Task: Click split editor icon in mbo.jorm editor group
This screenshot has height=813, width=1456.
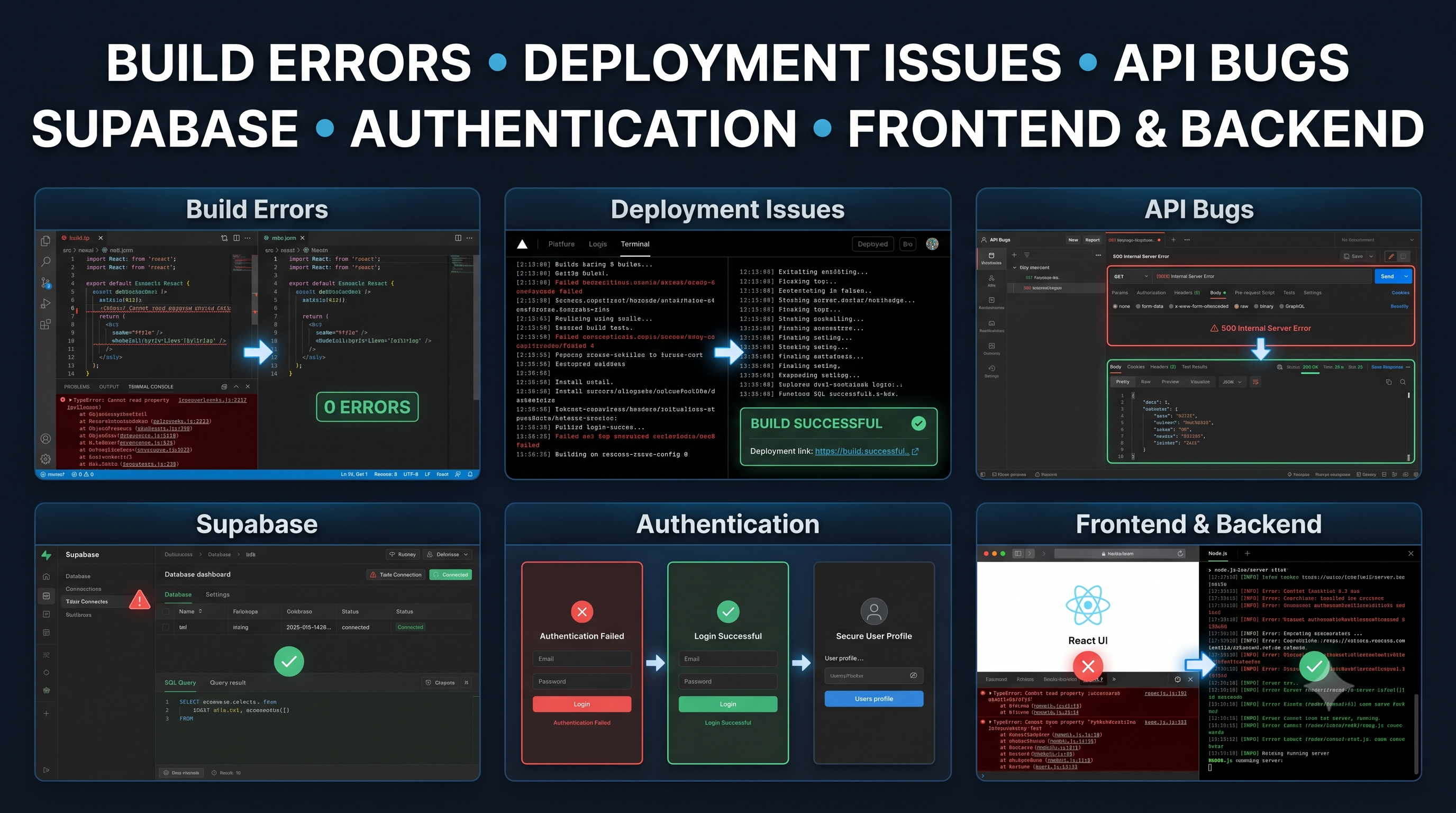Action: coord(458,238)
